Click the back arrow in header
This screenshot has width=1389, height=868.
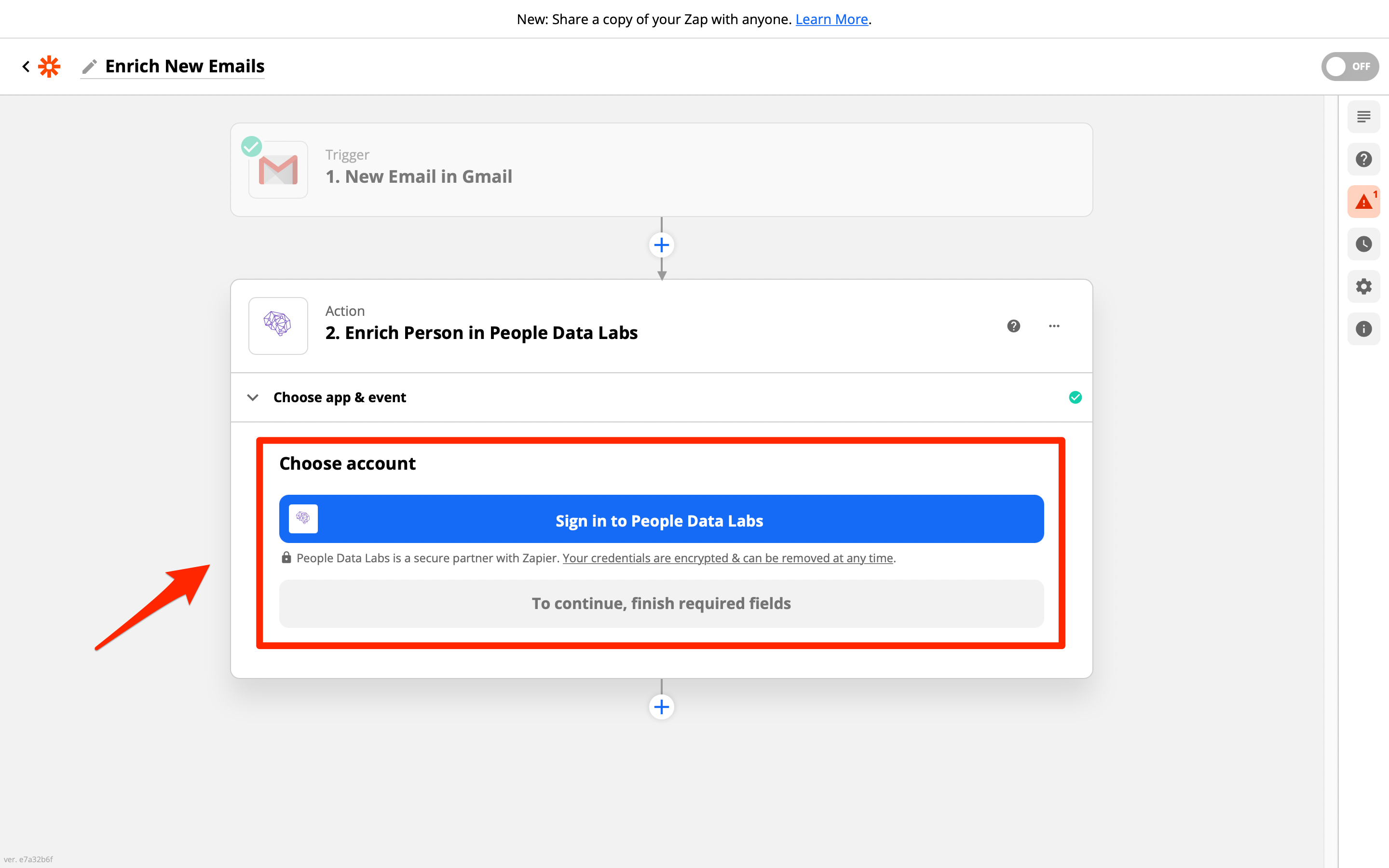pos(26,67)
